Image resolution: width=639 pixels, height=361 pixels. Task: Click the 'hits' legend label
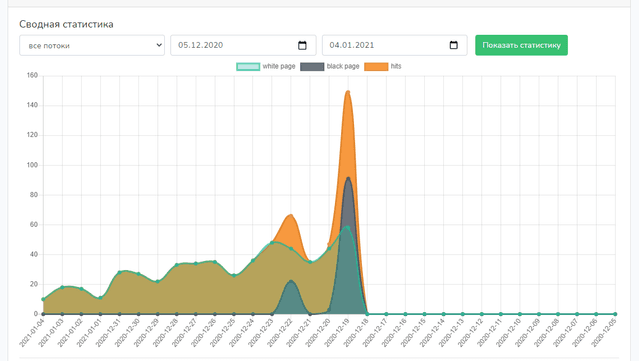click(x=396, y=66)
